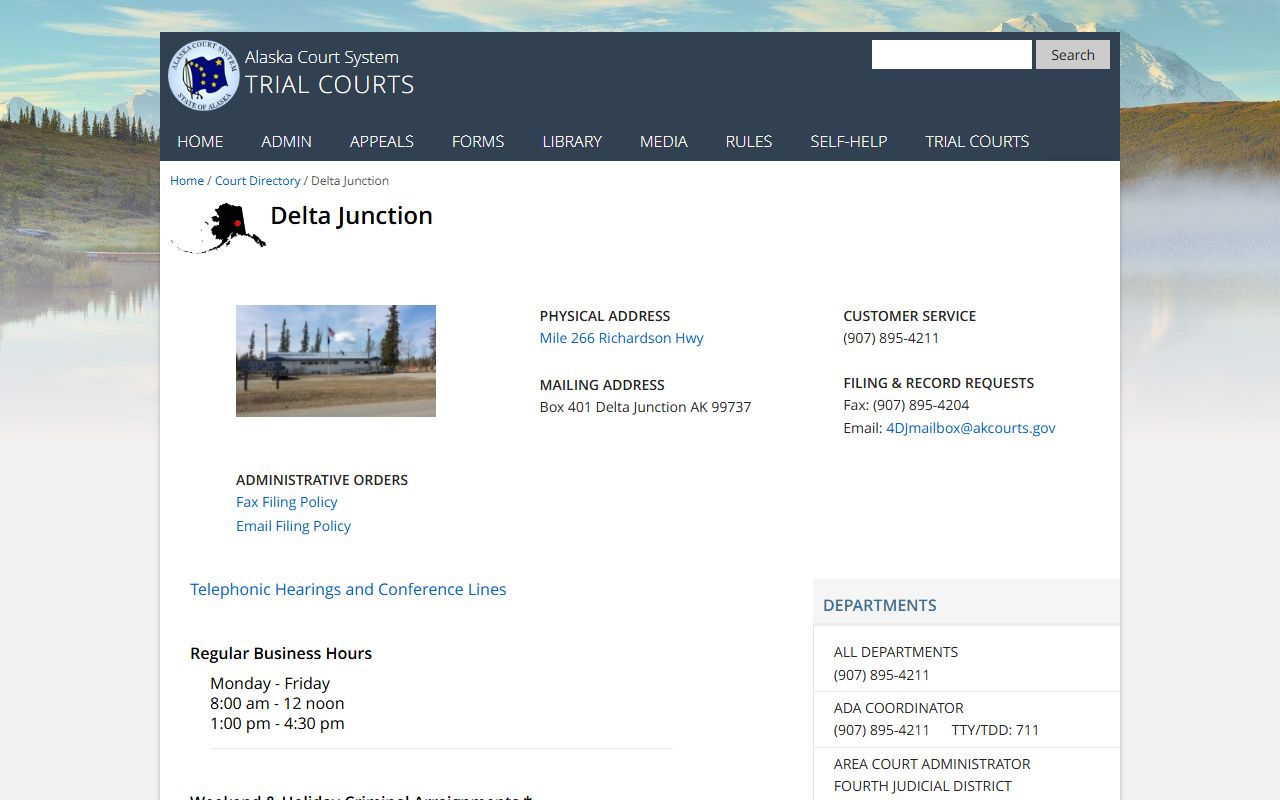Click mailing address Box 401 Delta Junction
The height and width of the screenshot is (800, 1280).
pos(646,407)
